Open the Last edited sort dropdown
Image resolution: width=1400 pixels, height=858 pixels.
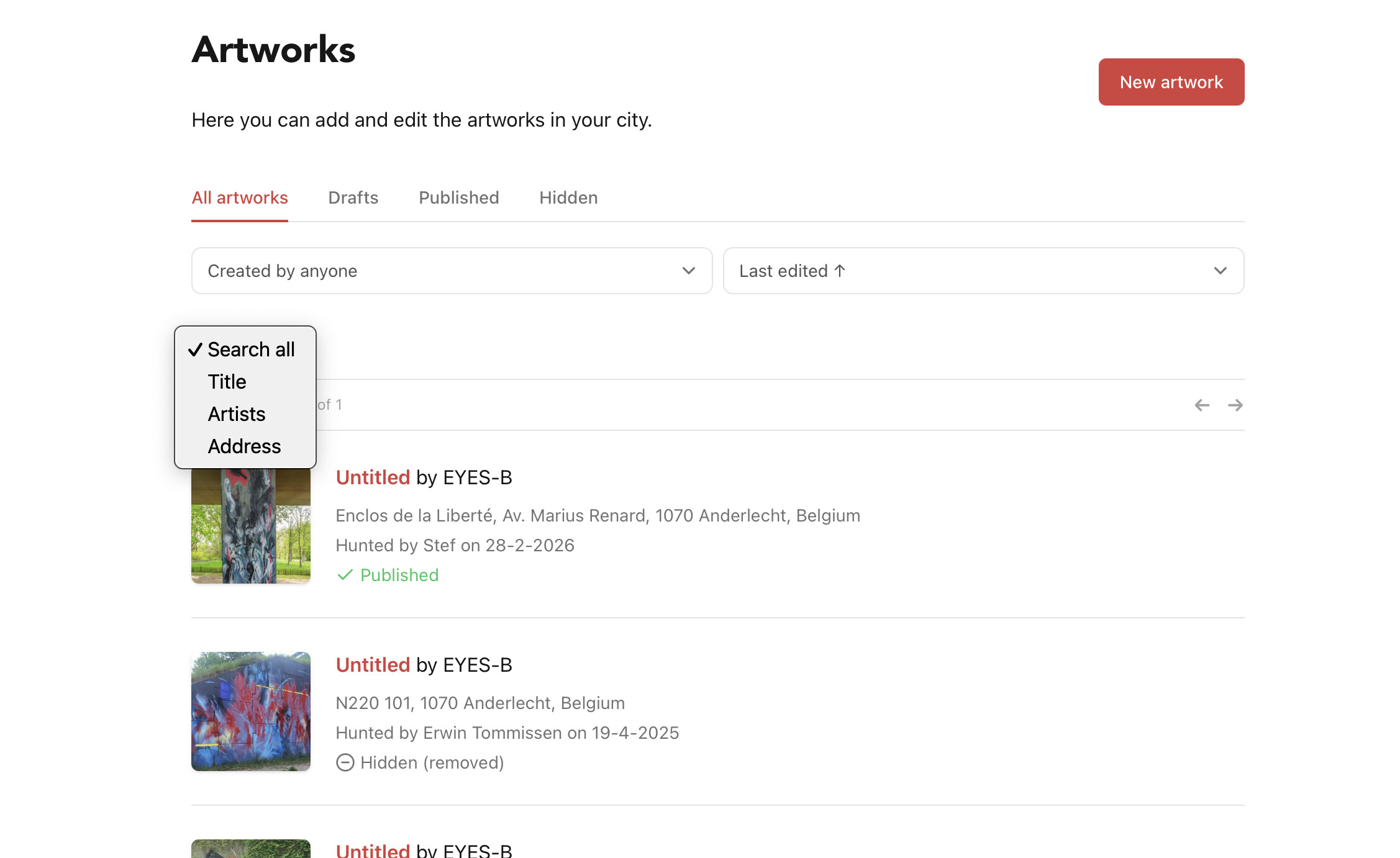coord(983,271)
